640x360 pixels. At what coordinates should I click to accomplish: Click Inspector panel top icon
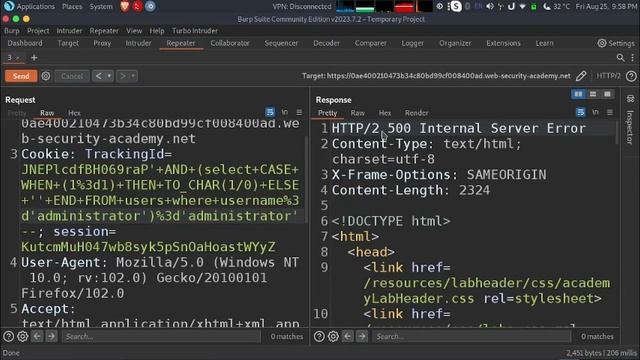pos(630,98)
